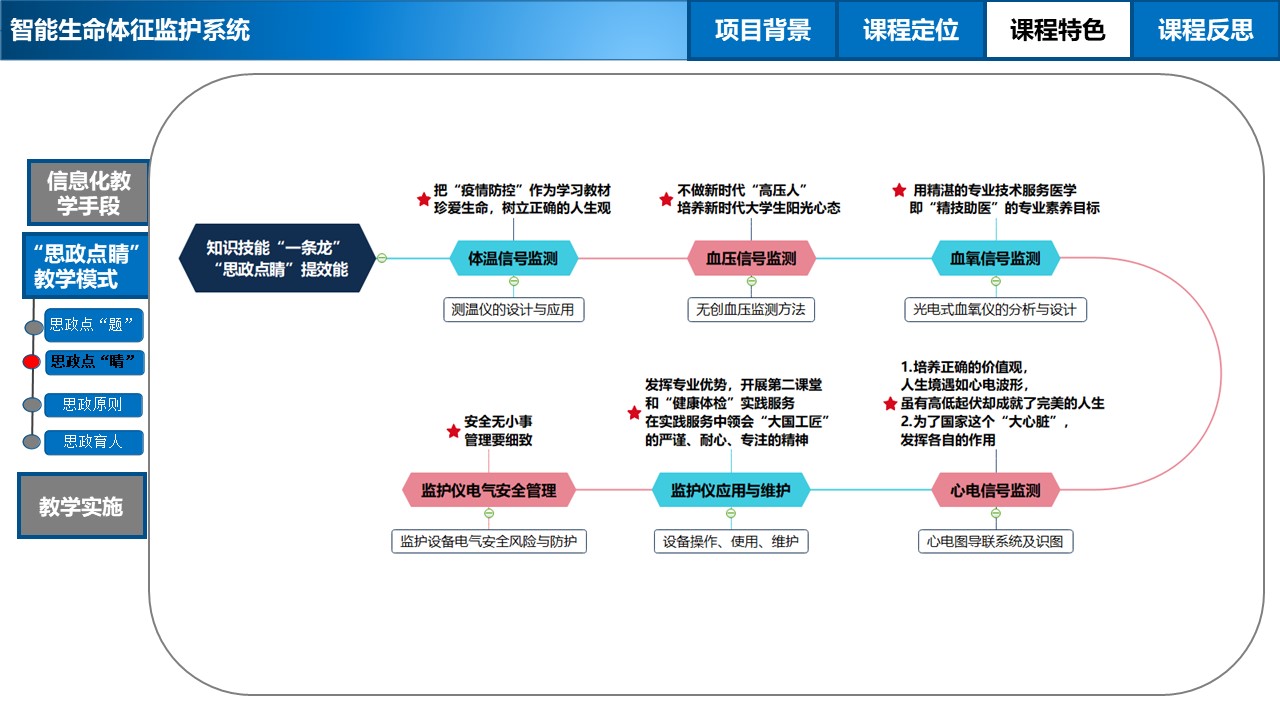The image size is (1280, 720).
Task: Click the 监护设备电气安全风险与防护 subtopic
Action: click(x=489, y=542)
